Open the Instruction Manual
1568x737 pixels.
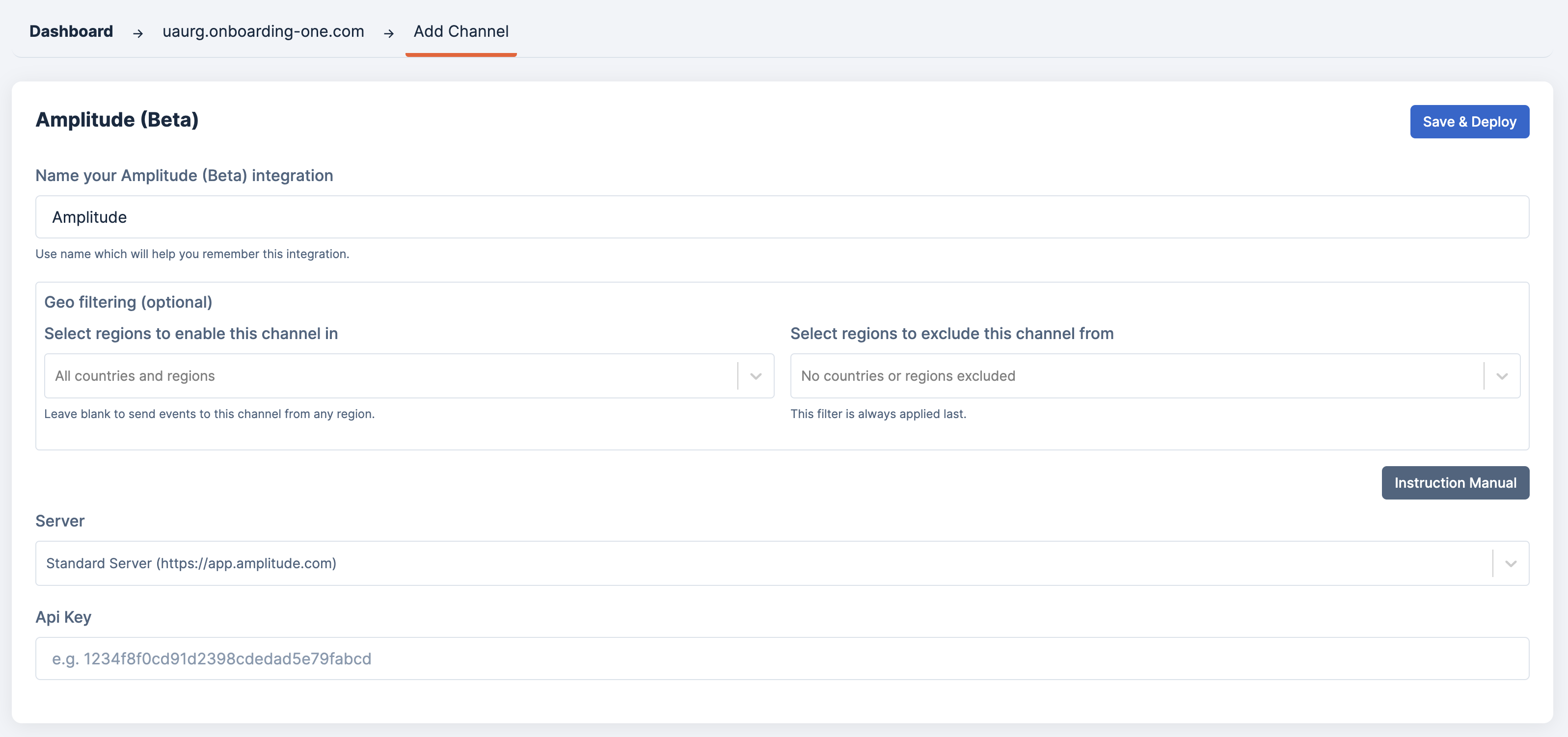1455,483
